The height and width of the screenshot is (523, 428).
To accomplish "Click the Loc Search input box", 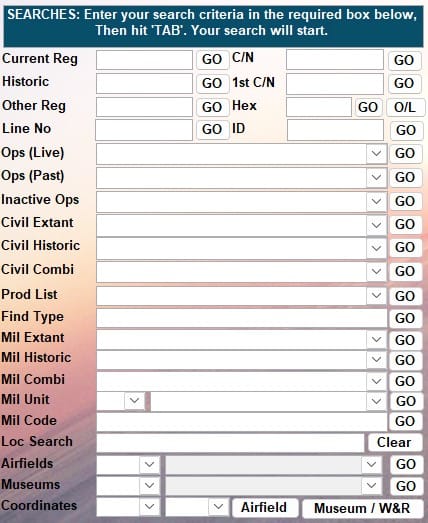I will pos(231,443).
